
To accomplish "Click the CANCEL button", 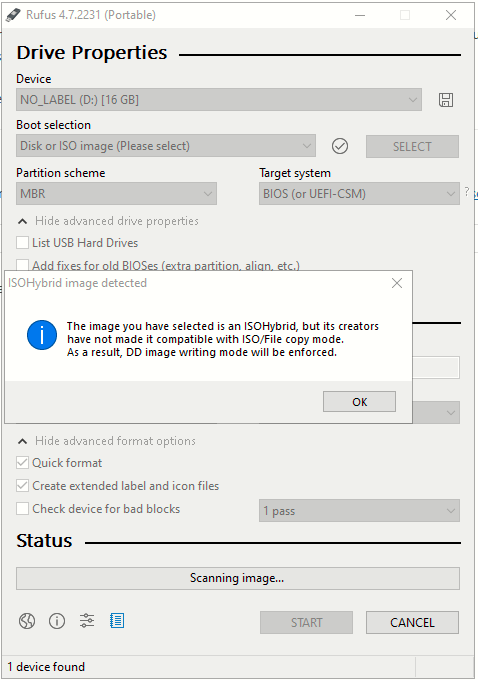I will (412, 623).
